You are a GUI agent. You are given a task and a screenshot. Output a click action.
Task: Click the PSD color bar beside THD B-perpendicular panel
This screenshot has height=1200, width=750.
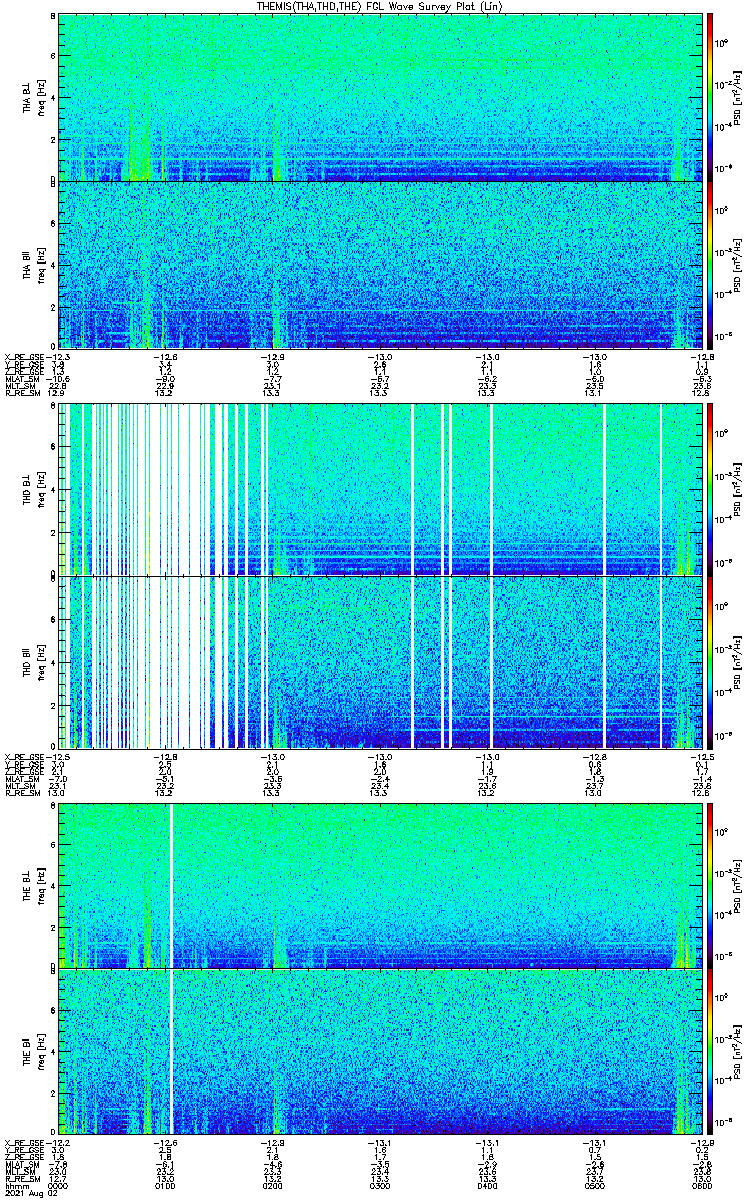[x=710, y=489]
